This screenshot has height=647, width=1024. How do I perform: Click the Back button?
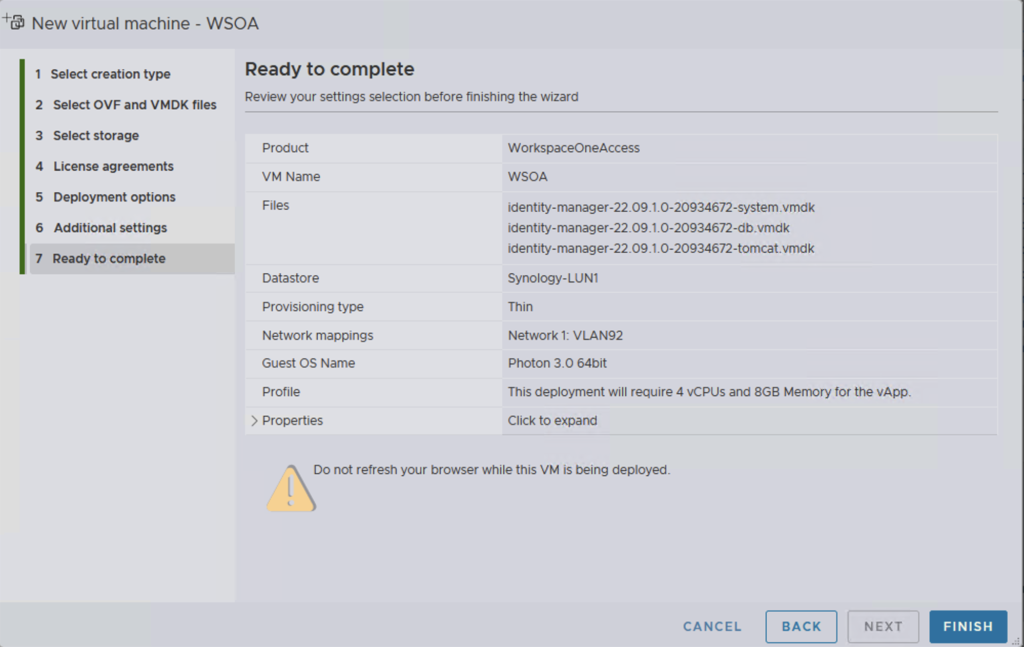[x=801, y=627]
